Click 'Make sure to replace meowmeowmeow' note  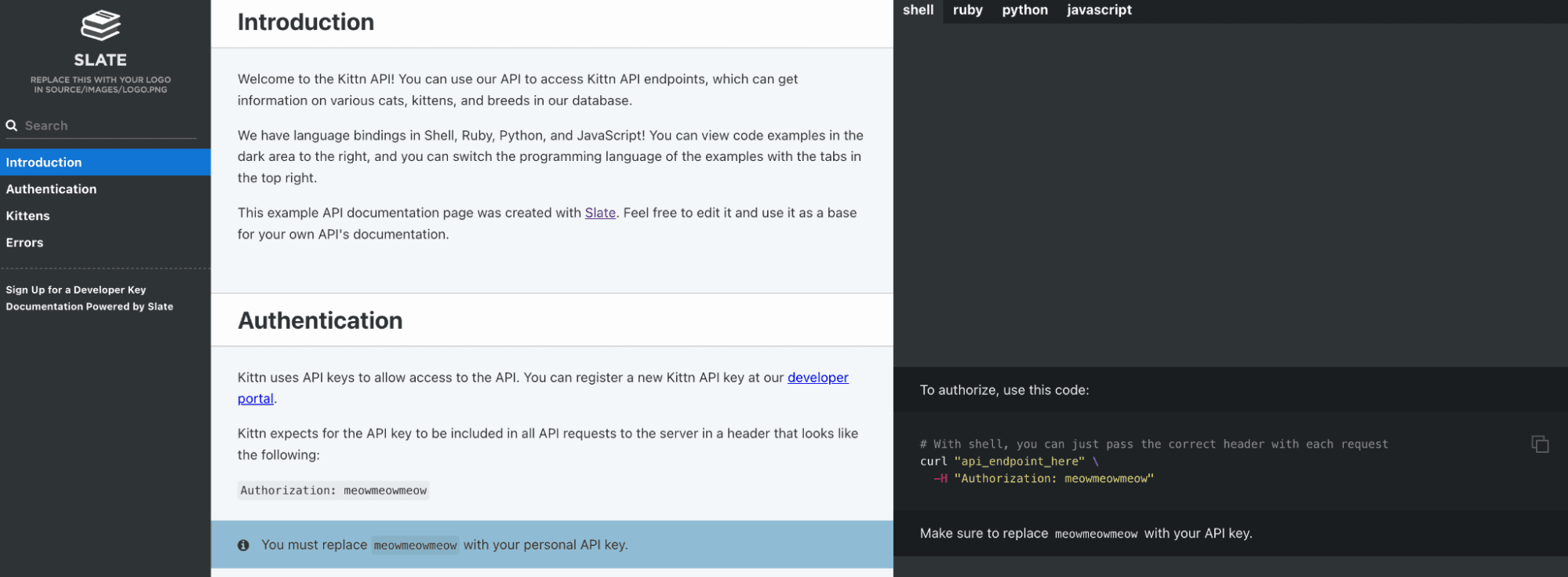click(x=1086, y=534)
